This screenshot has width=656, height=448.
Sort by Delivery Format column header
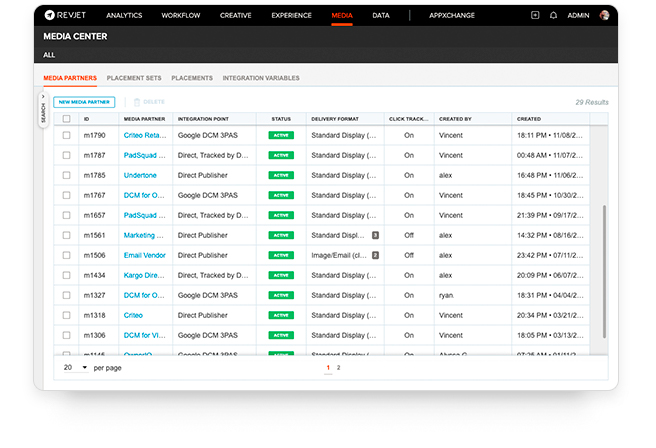335,119
